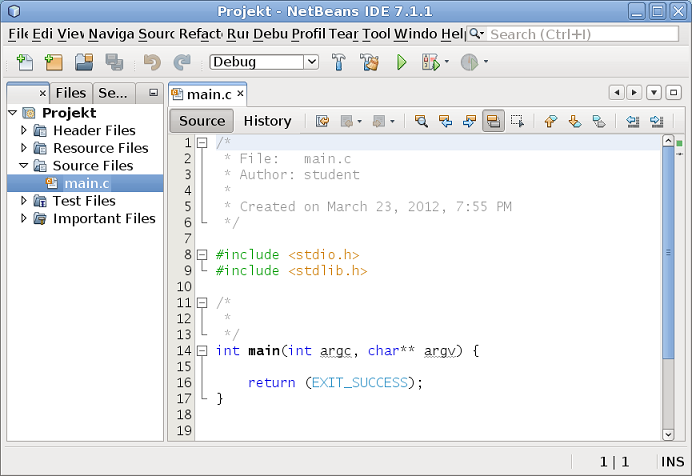Click the Clean and Build icon
692x476 pixels.
point(369,62)
